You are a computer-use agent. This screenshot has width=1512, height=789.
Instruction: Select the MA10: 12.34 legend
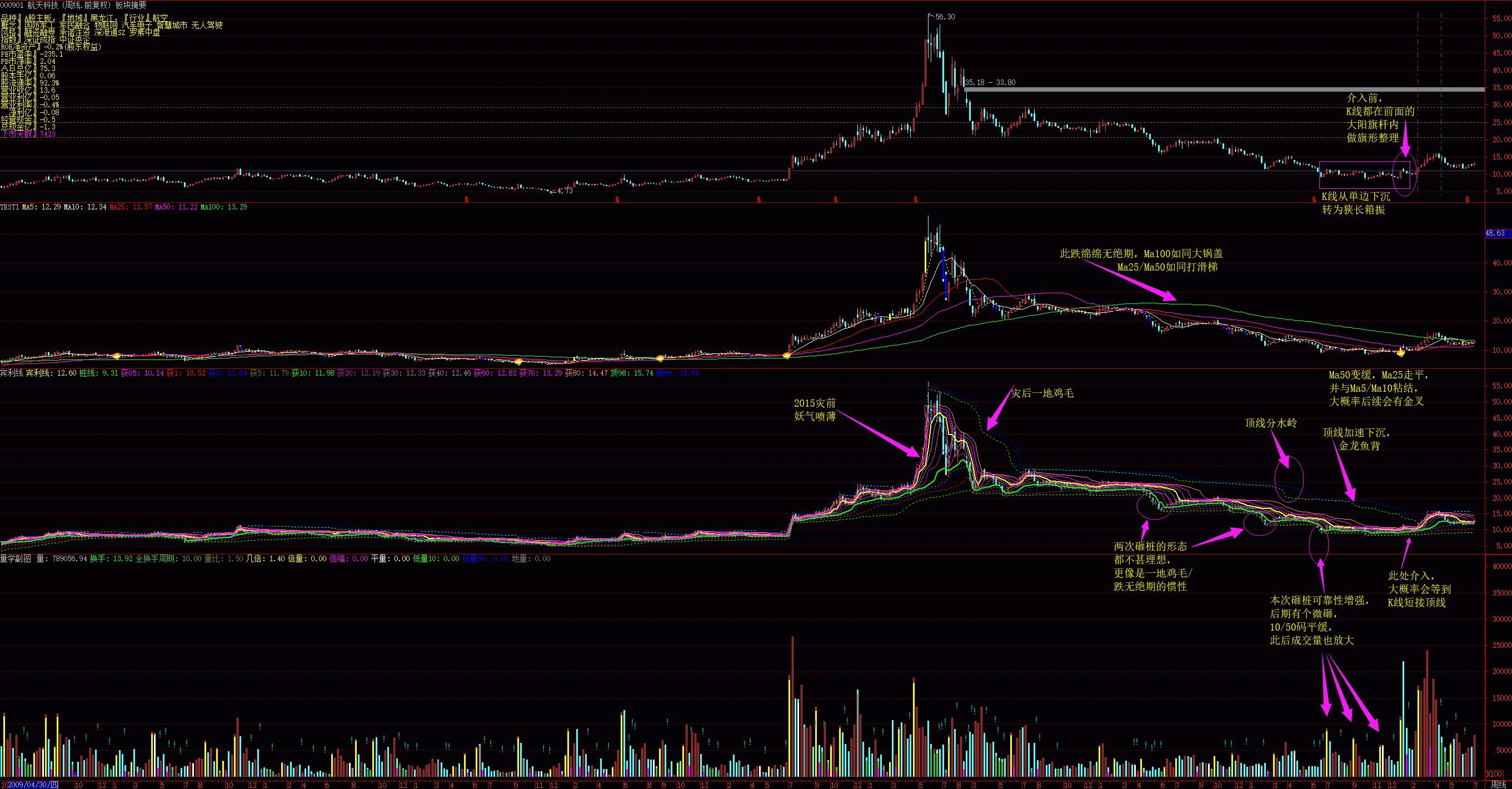pyautogui.click(x=85, y=207)
